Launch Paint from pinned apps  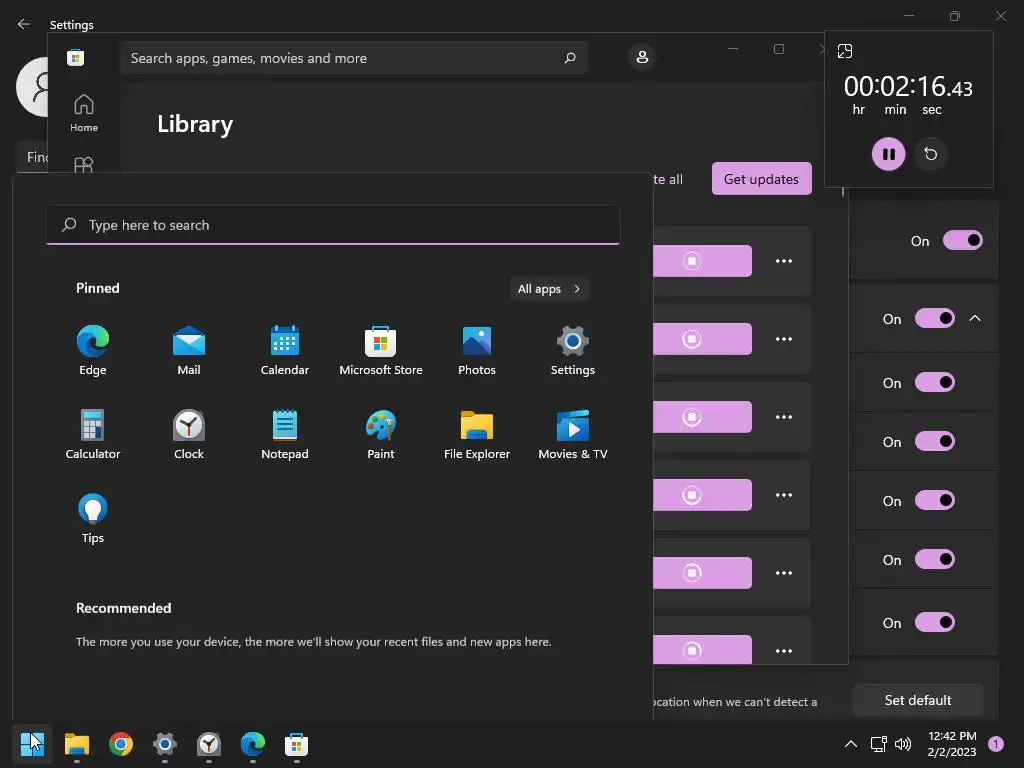tap(381, 435)
